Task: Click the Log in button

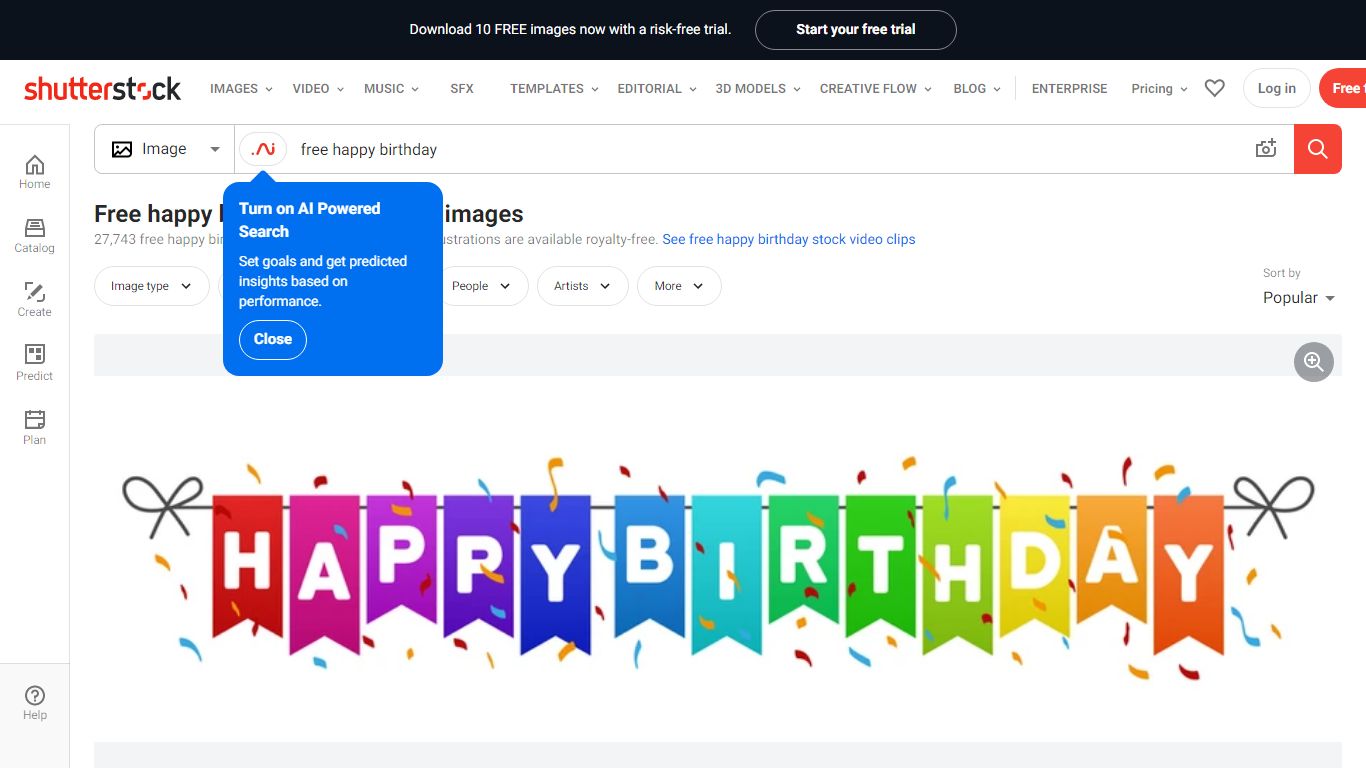Action: pyautogui.click(x=1276, y=88)
